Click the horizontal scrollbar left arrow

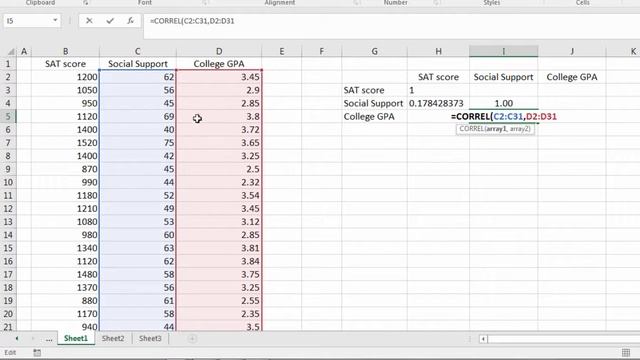pyautogui.click(x=483, y=339)
